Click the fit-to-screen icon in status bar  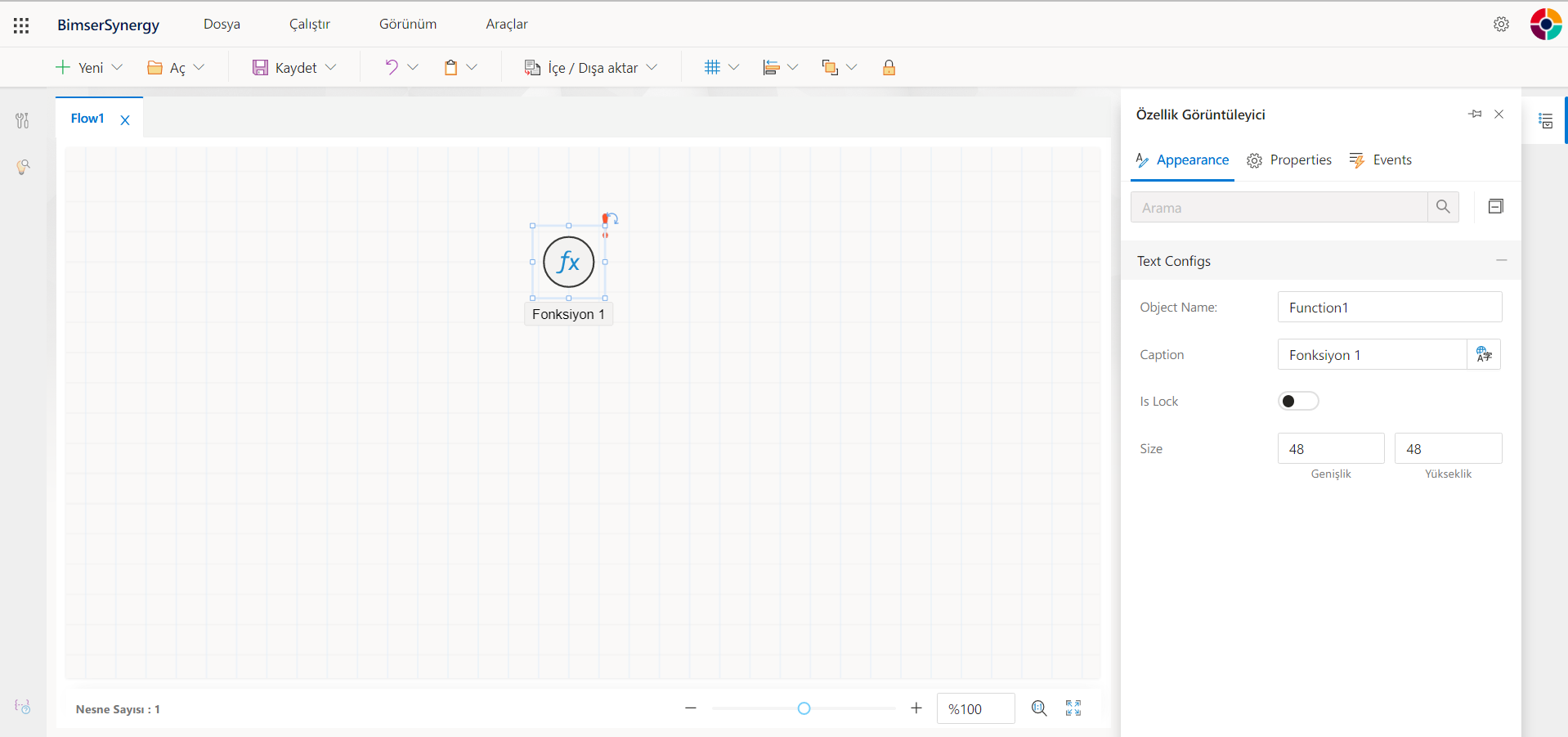tap(1073, 708)
